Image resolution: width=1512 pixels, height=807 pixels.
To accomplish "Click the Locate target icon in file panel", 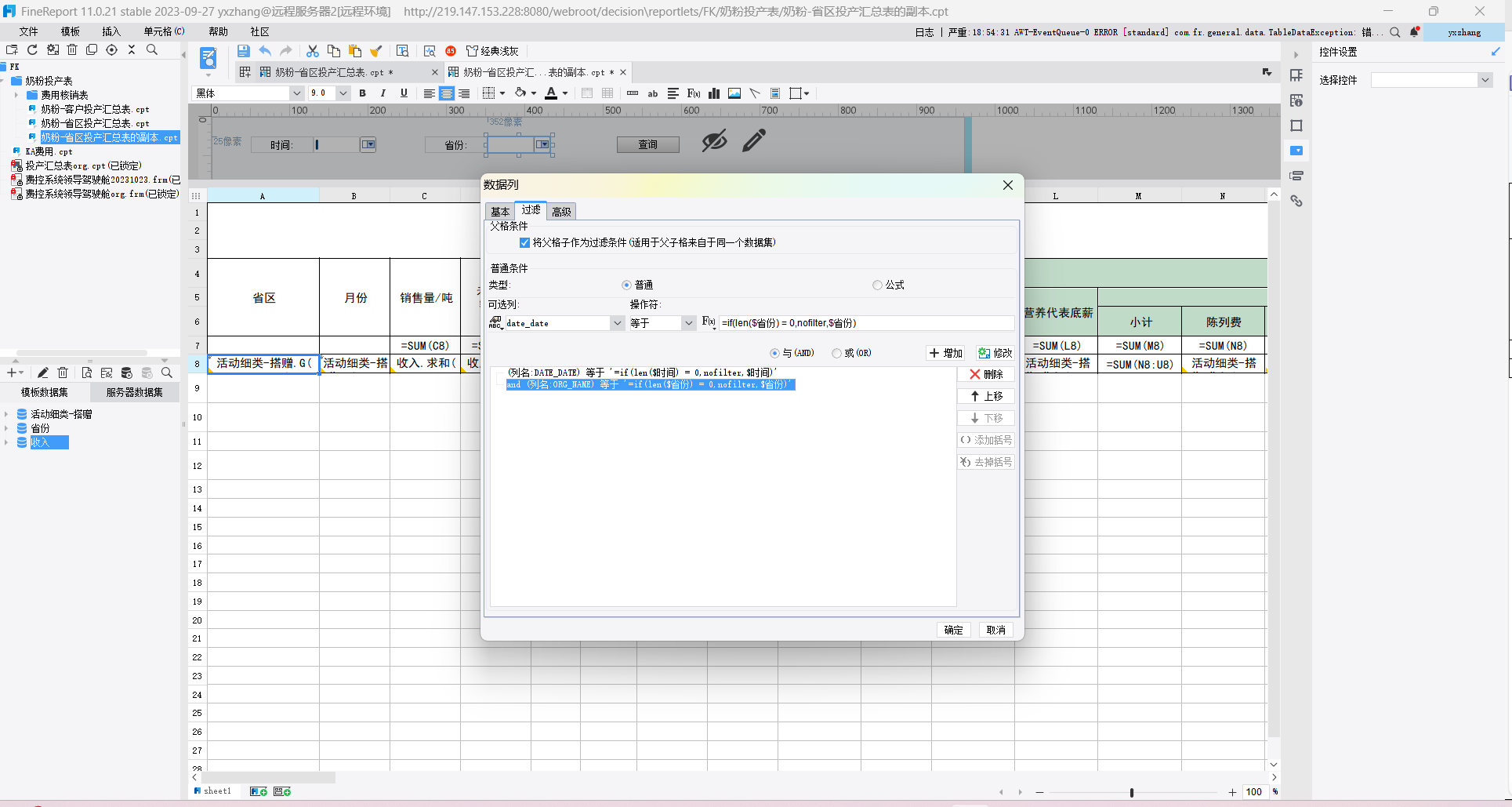I will pyautogui.click(x=111, y=49).
